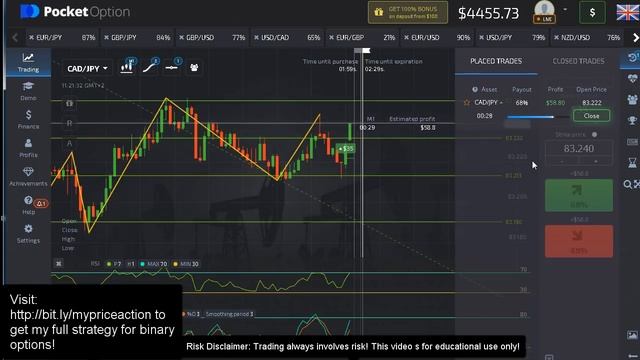This screenshot has height=360, width=640.
Task: Remove the RSI indicator with its X
Action: point(59,264)
